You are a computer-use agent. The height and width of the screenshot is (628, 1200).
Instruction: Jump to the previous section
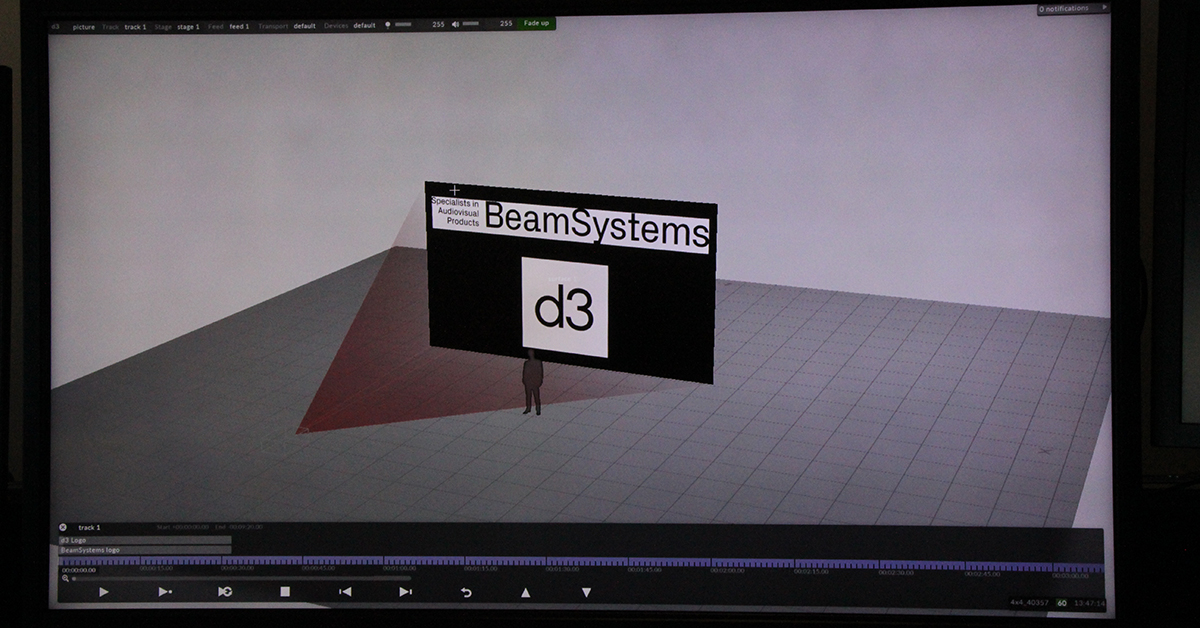[345, 592]
